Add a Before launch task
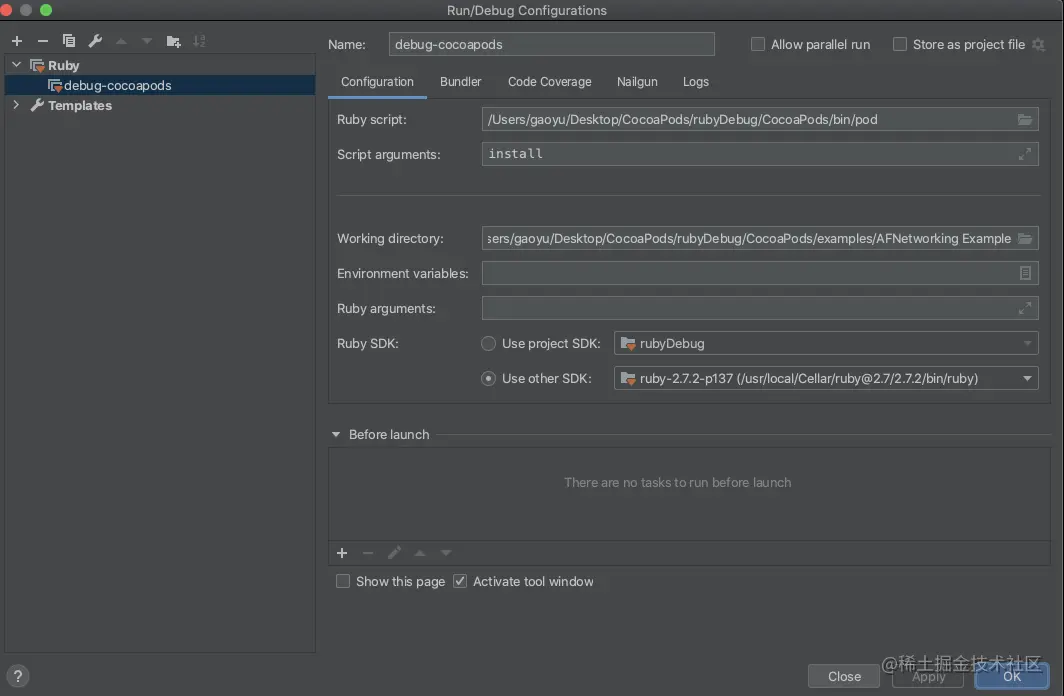Screen dimensions: 1064x696 pos(342,553)
